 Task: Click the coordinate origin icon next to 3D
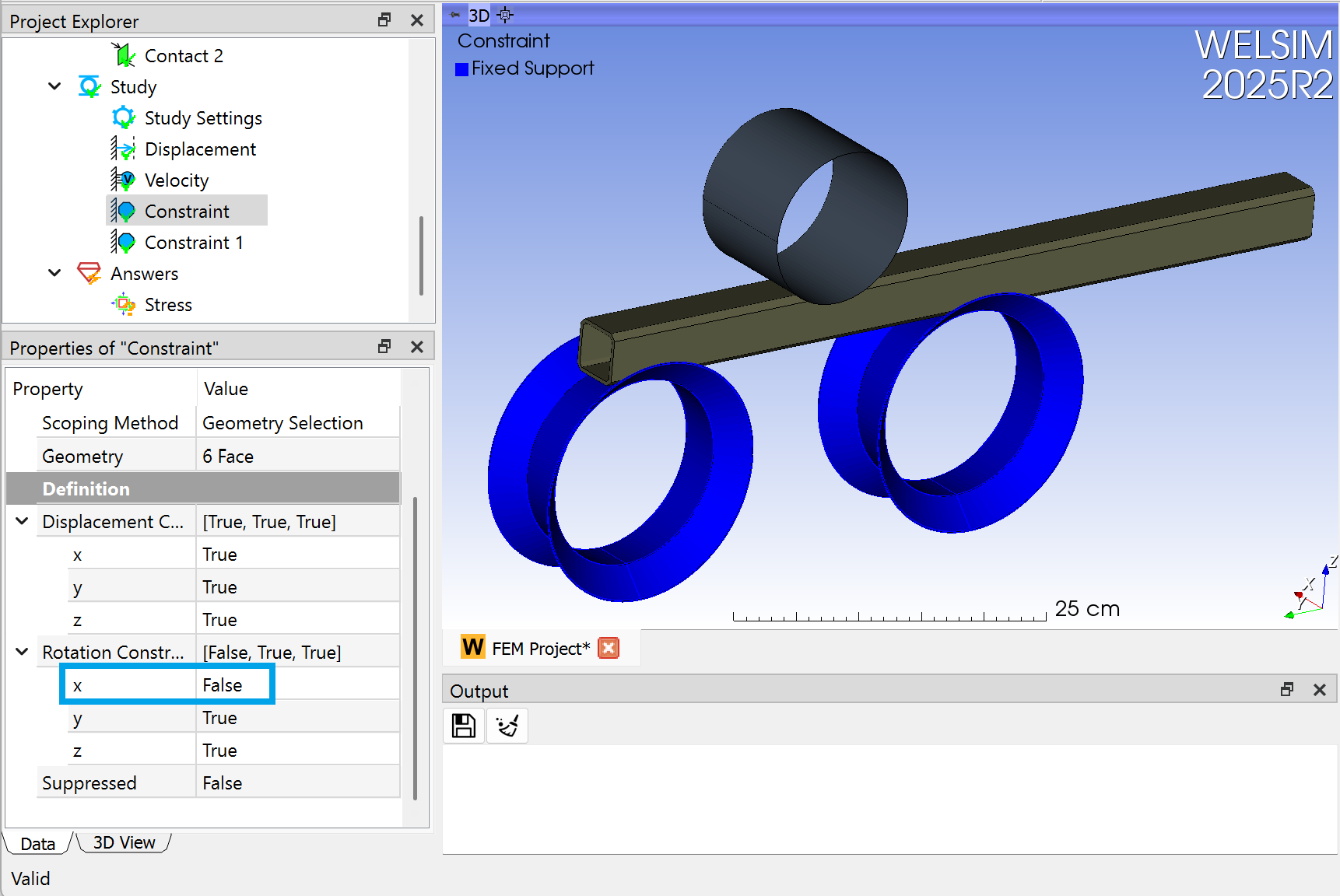coord(504,14)
